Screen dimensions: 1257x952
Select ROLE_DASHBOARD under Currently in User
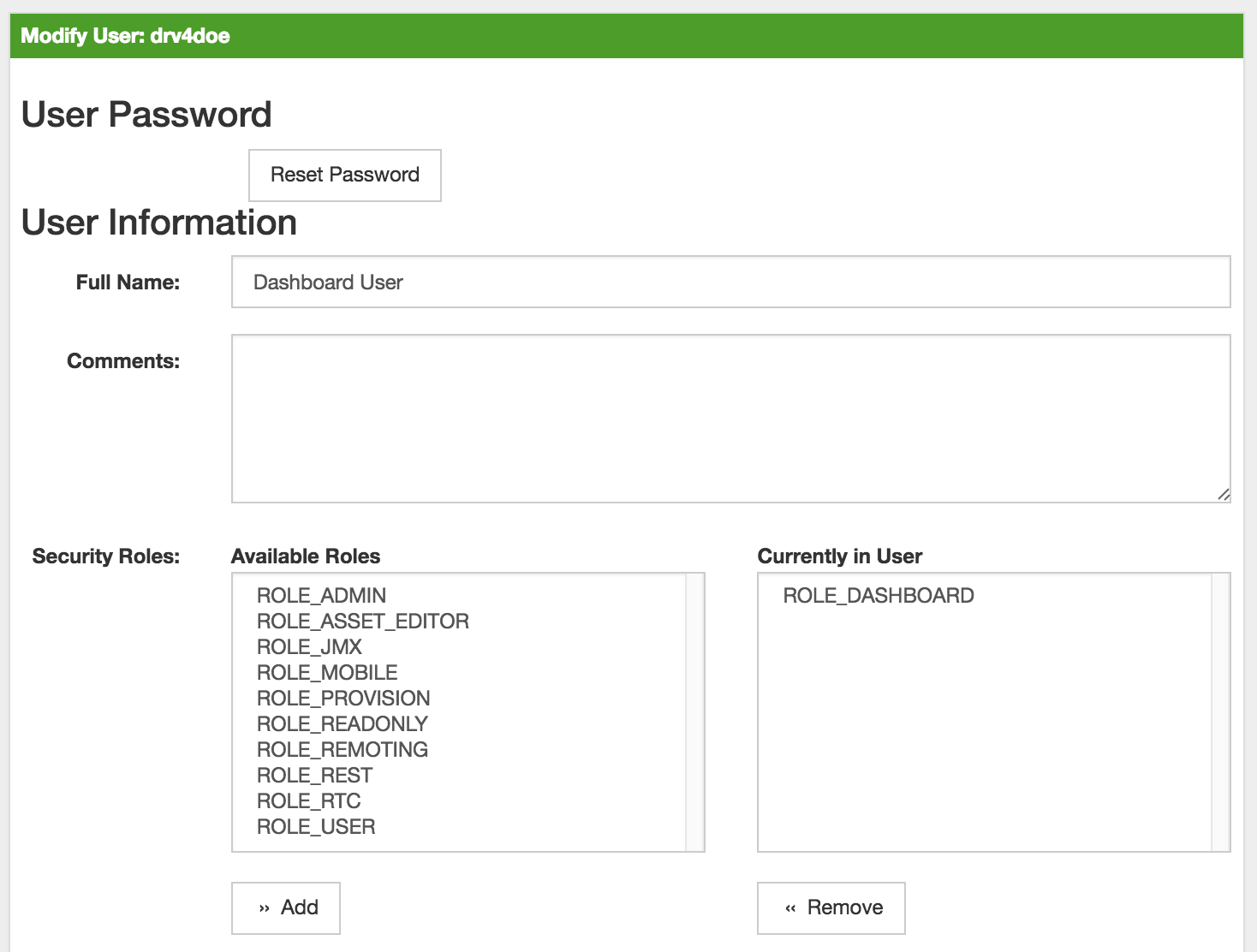click(x=879, y=595)
